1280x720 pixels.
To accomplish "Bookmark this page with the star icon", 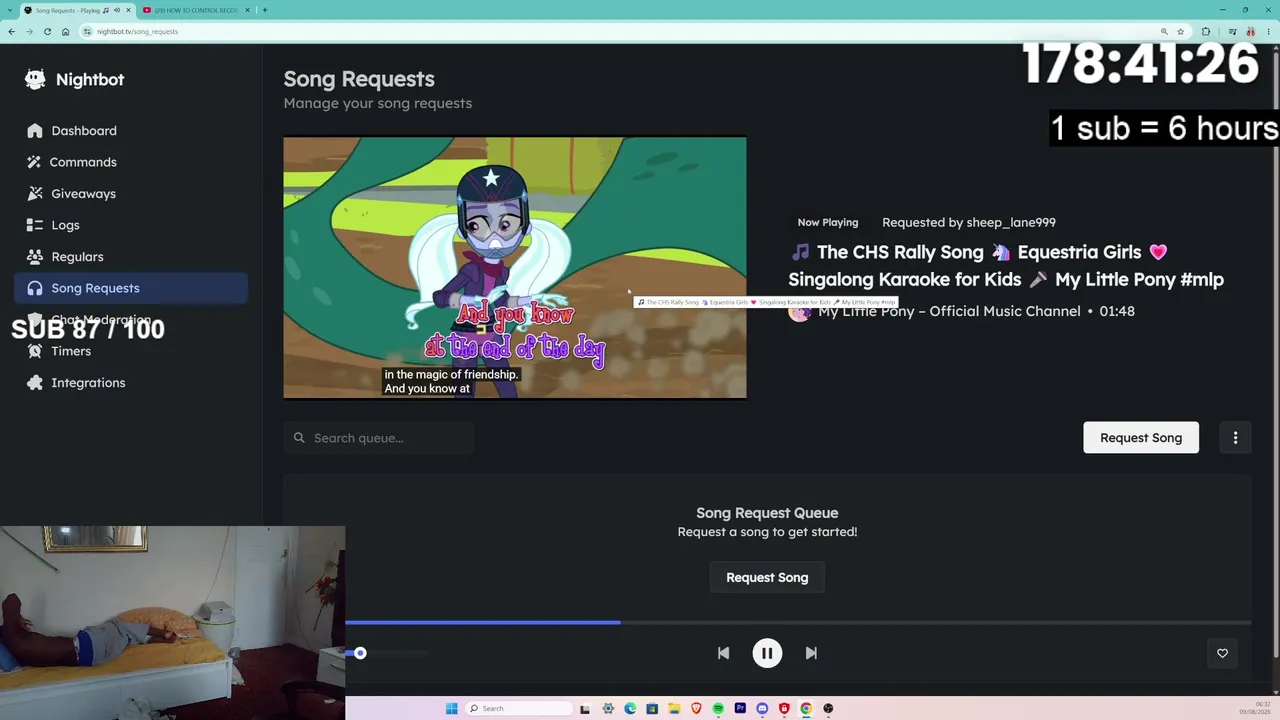I will [1181, 31].
